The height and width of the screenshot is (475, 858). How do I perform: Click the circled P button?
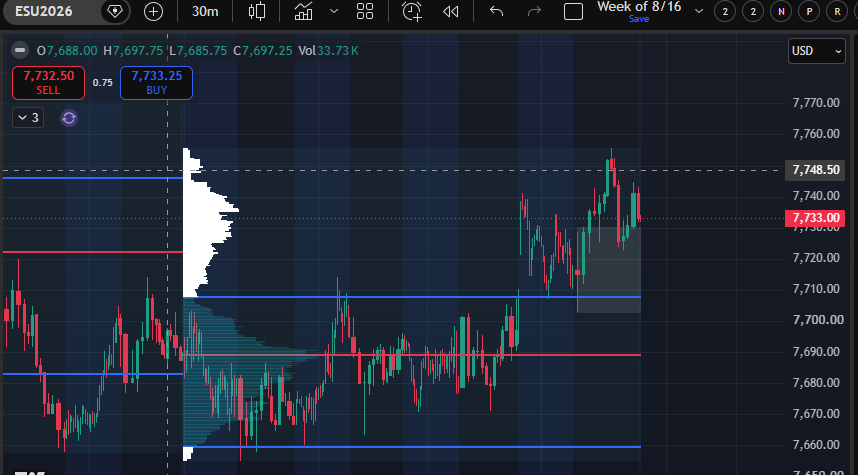[x=809, y=11]
